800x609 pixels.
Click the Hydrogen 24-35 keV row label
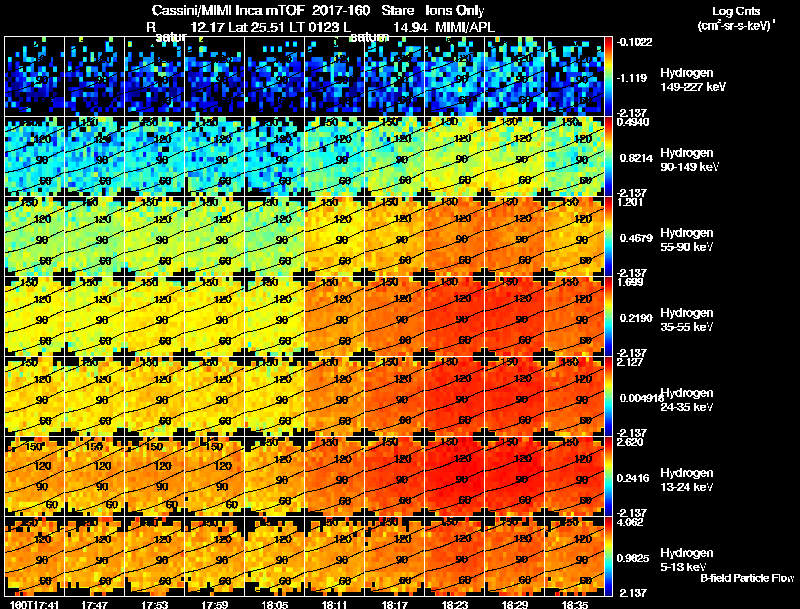tap(687, 400)
